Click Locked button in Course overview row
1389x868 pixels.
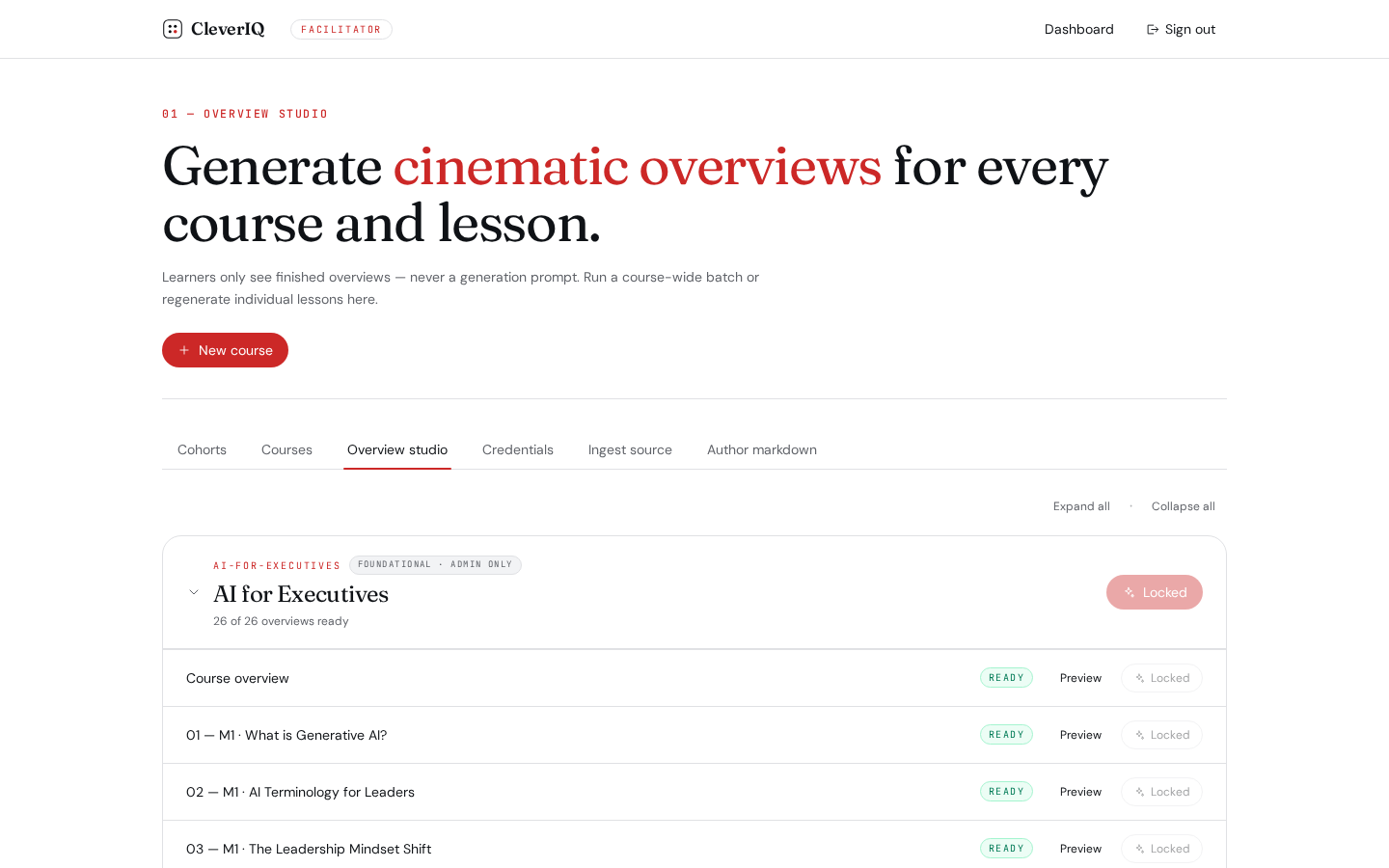[1161, 678]
